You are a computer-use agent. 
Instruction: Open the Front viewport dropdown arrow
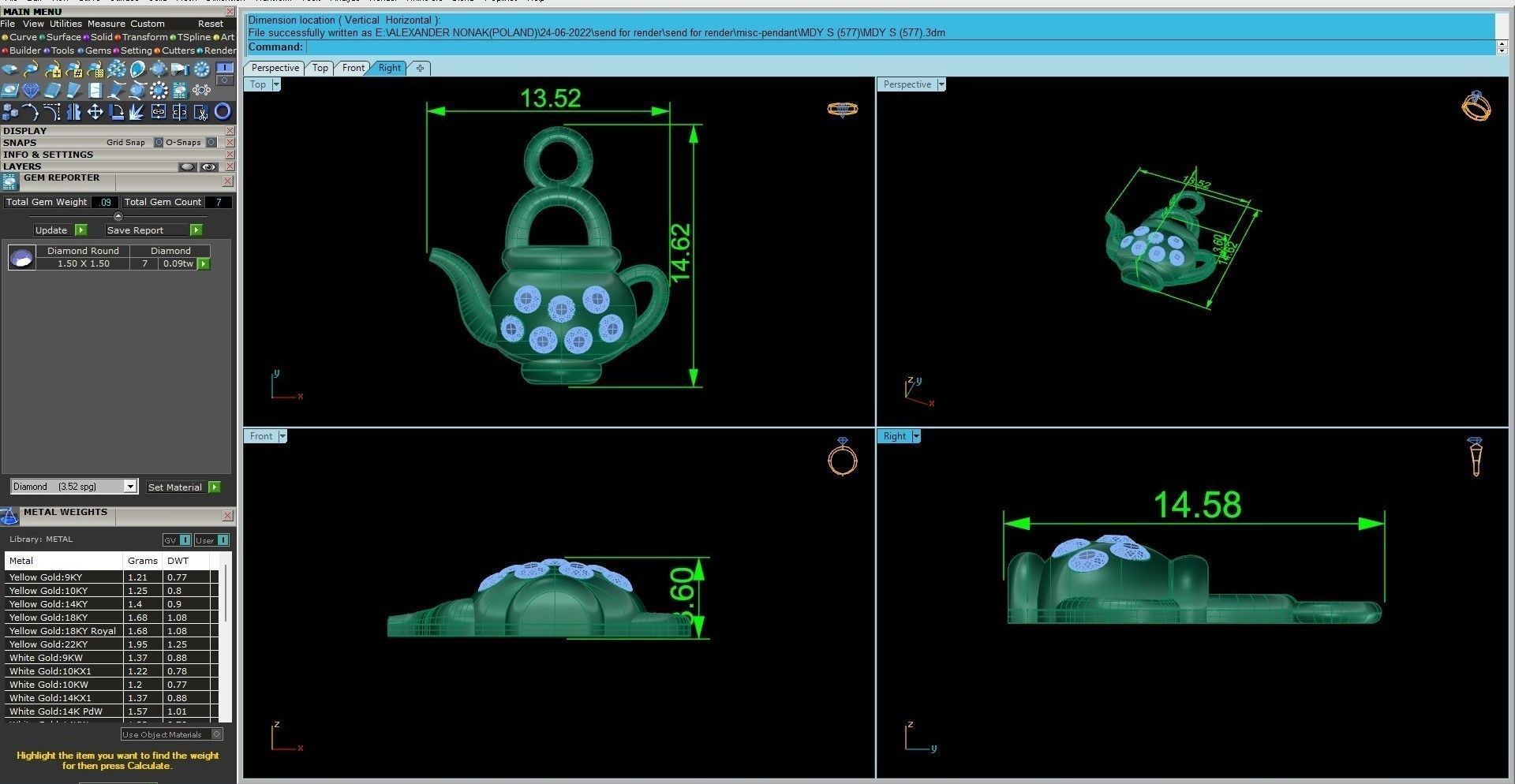click(x=282, y=436)
